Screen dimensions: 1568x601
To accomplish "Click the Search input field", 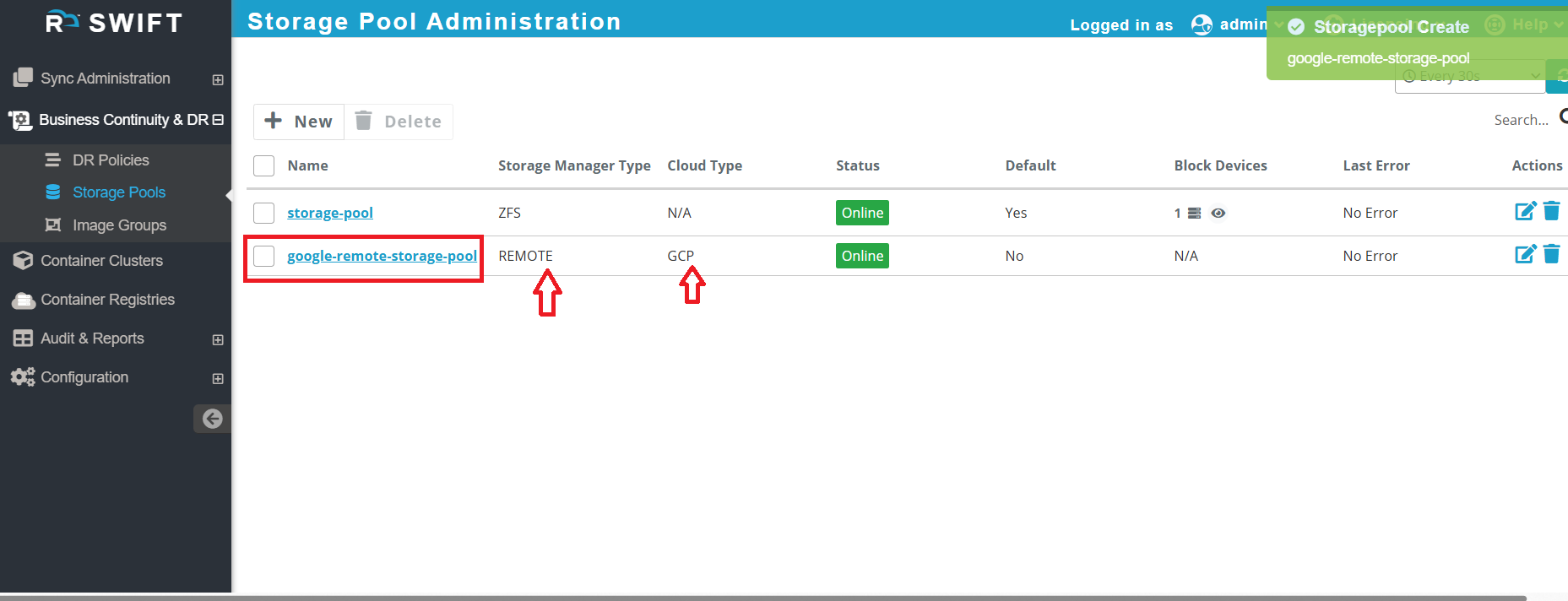I will coord(1521,120).
